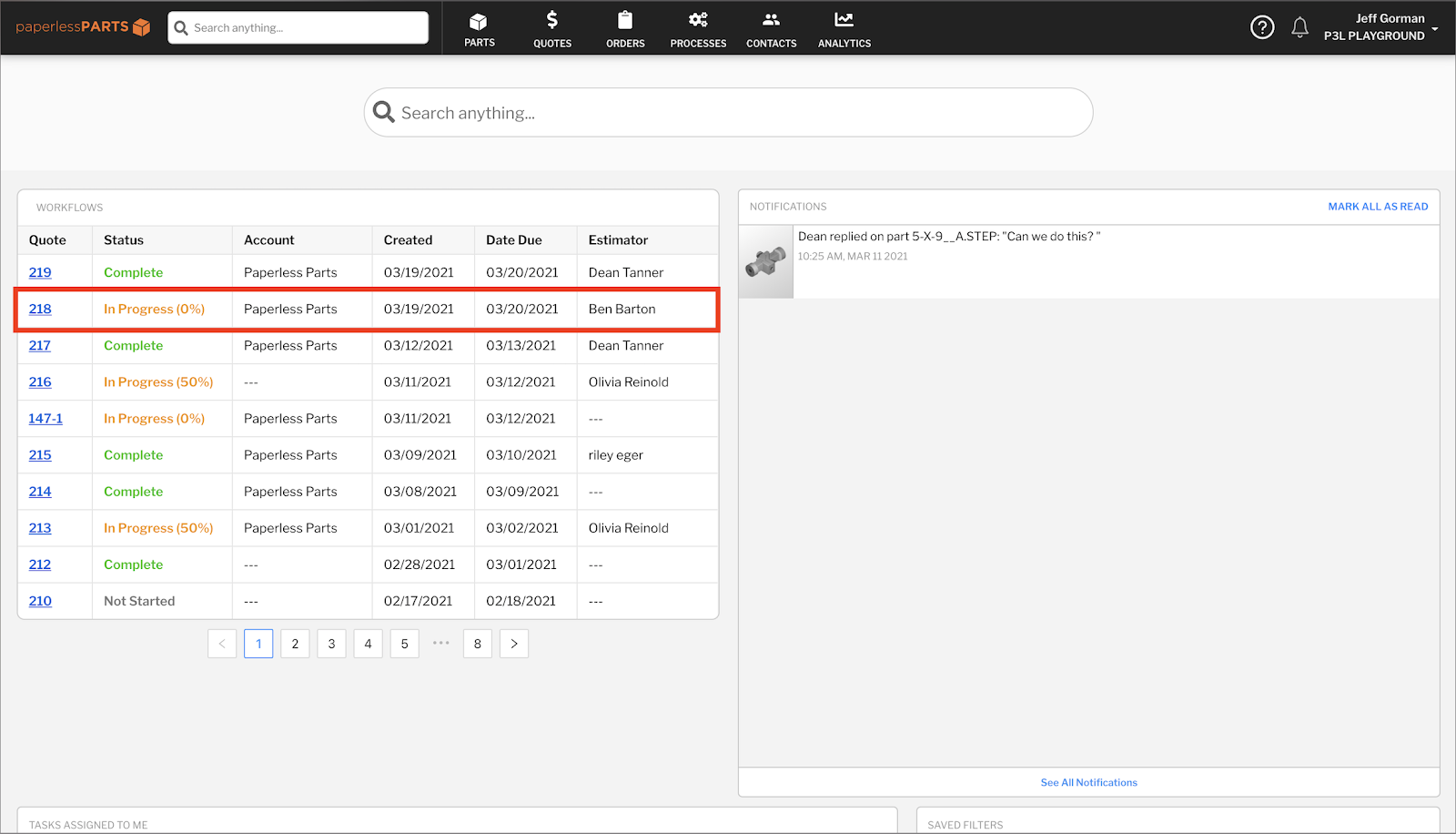This screenshot has width=1456, height=834.
Task: See all notifications link
Action: 1088,782
